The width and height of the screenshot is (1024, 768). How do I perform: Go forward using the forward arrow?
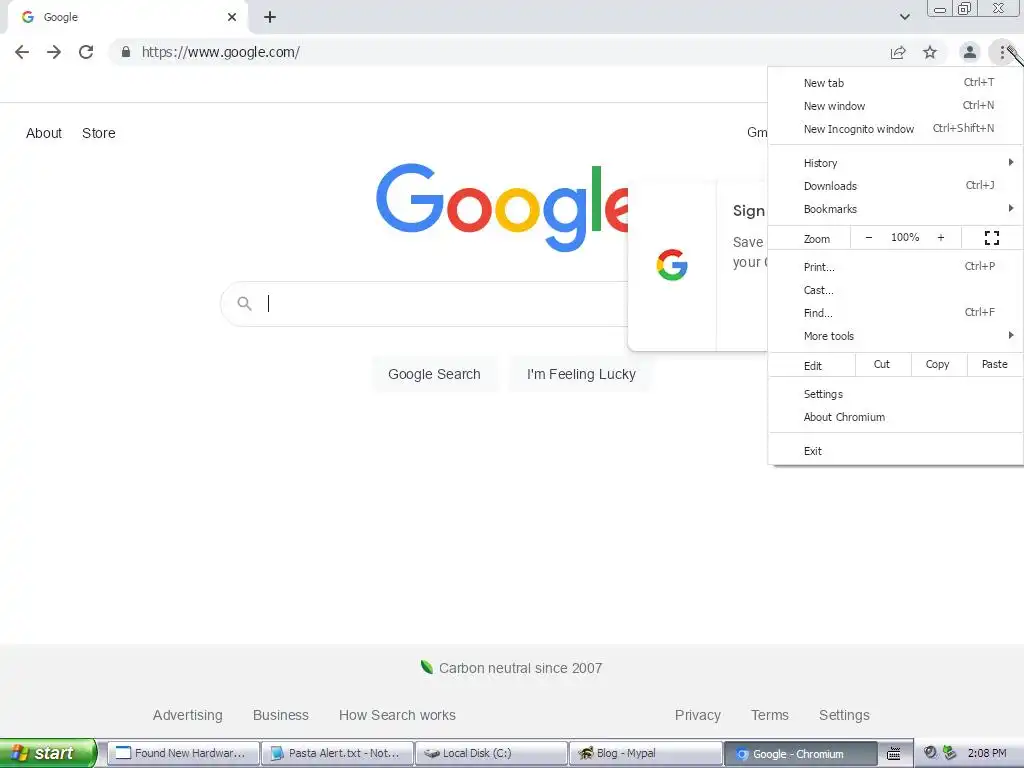point(54,52)
